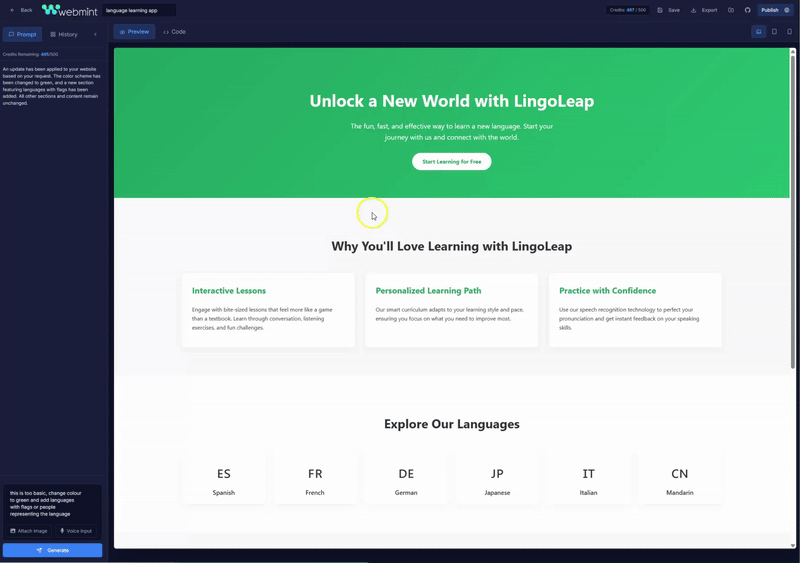This screenshot has height=563, width=800.
Task: Switch to desktop preview mode
Action: pos(758,32)
